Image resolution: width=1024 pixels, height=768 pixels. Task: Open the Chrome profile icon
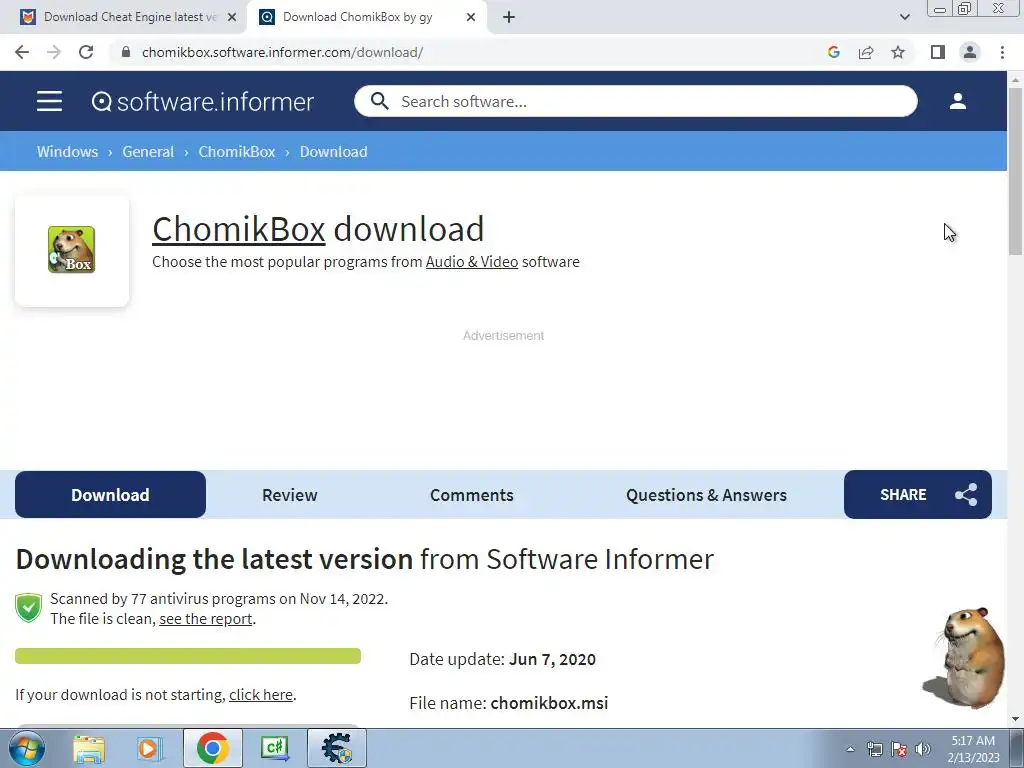970,52
